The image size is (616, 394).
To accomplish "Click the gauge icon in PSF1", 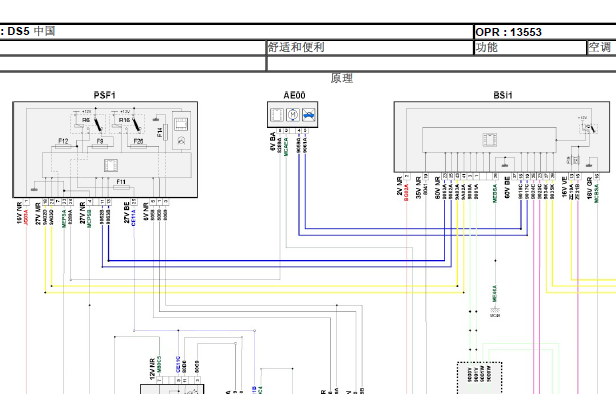I will [182, 141].
